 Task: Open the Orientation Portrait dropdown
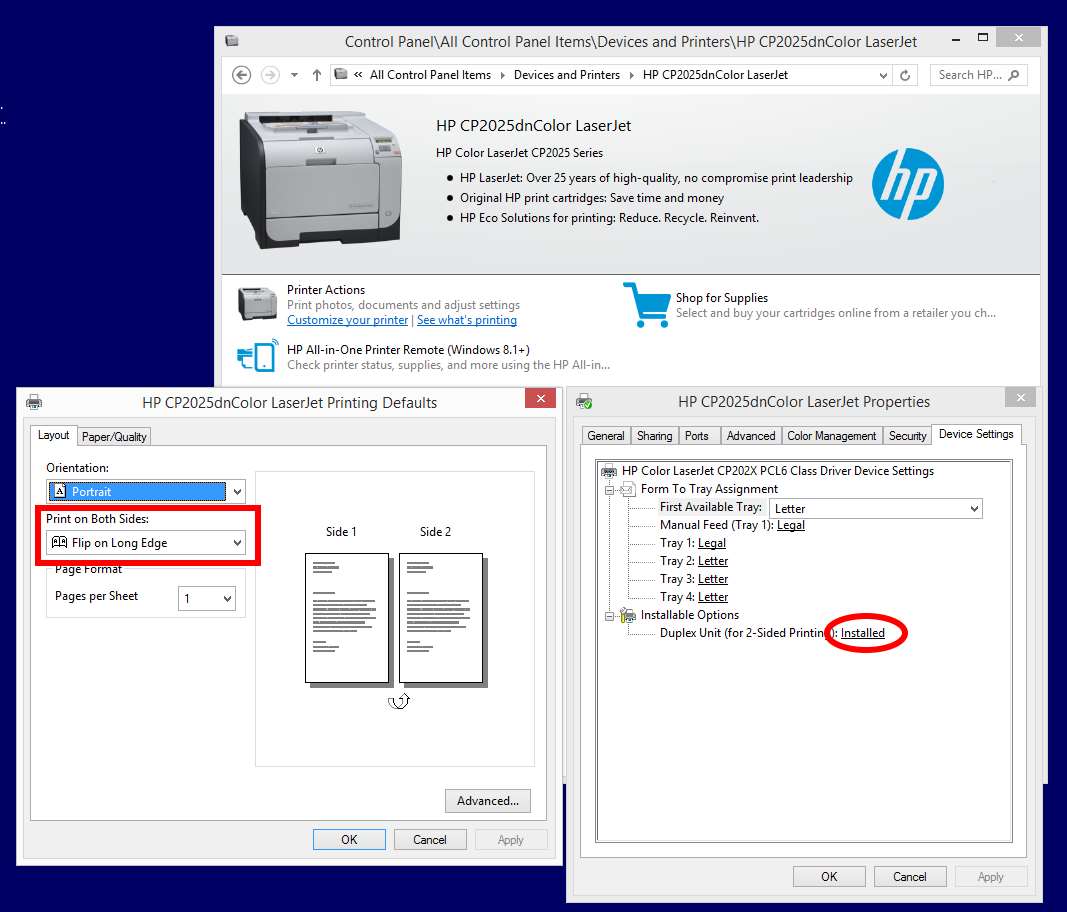[146, 491]
